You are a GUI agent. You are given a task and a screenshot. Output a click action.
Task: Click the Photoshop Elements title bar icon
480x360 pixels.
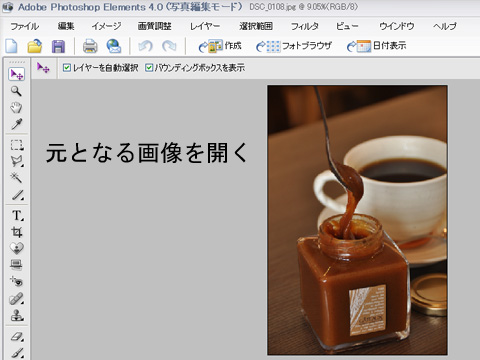tap(7, 7)
